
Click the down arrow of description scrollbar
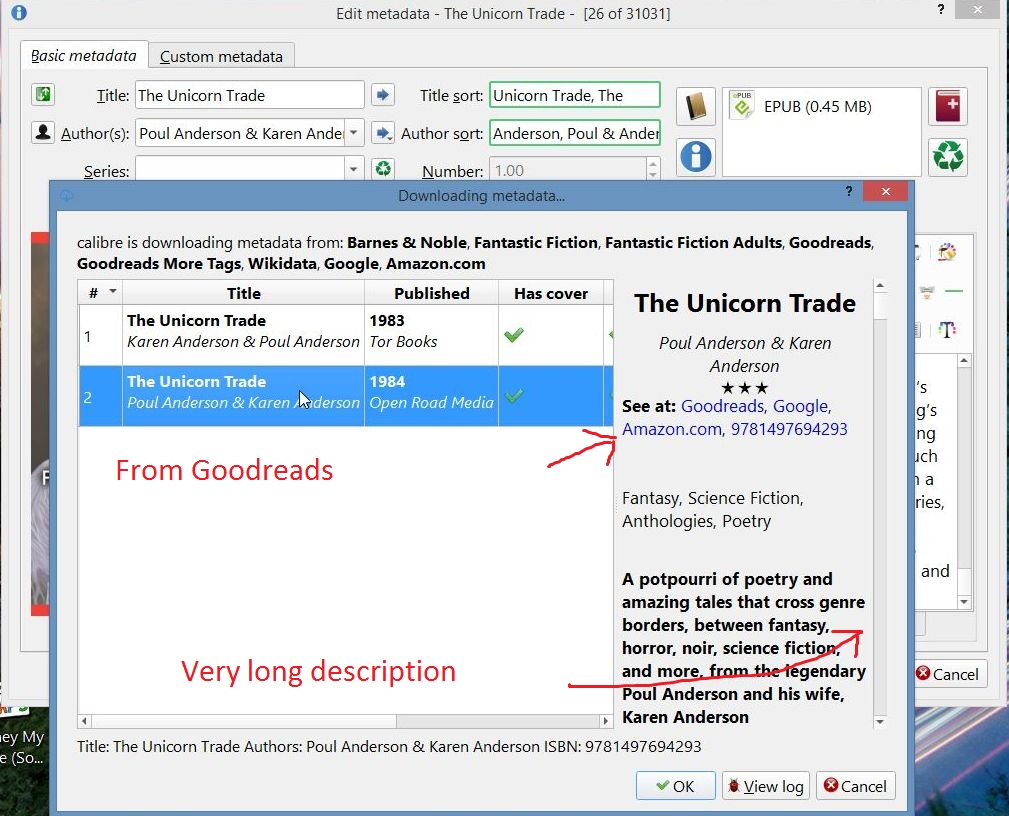[880, 721]
